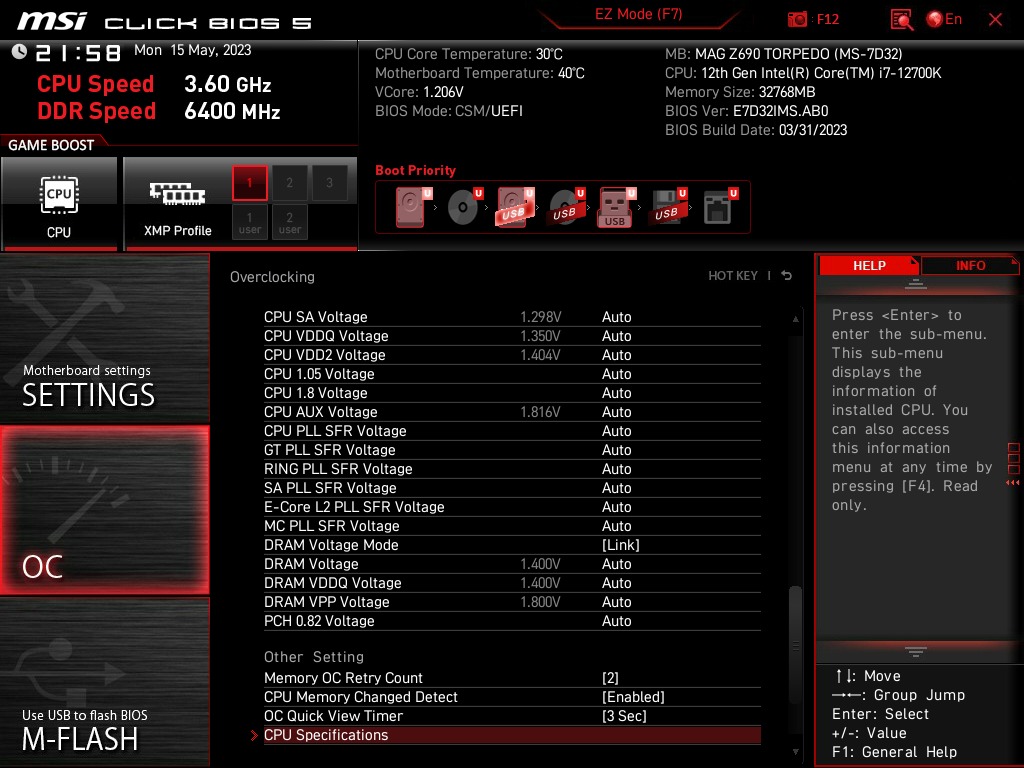Select the CD/DVD boot device icon

coord(464,207)
